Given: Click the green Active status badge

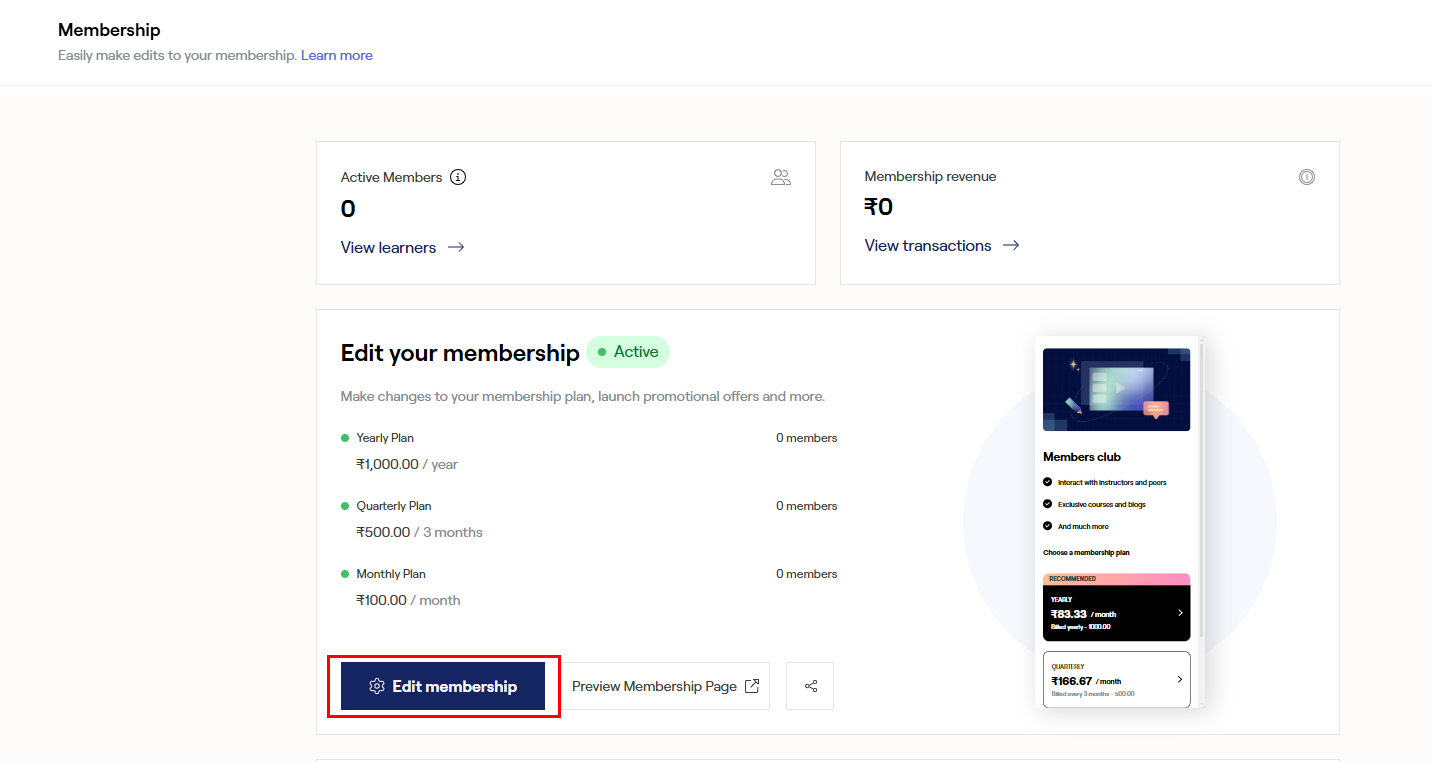Looking at the screenshot, I should 628,352.
